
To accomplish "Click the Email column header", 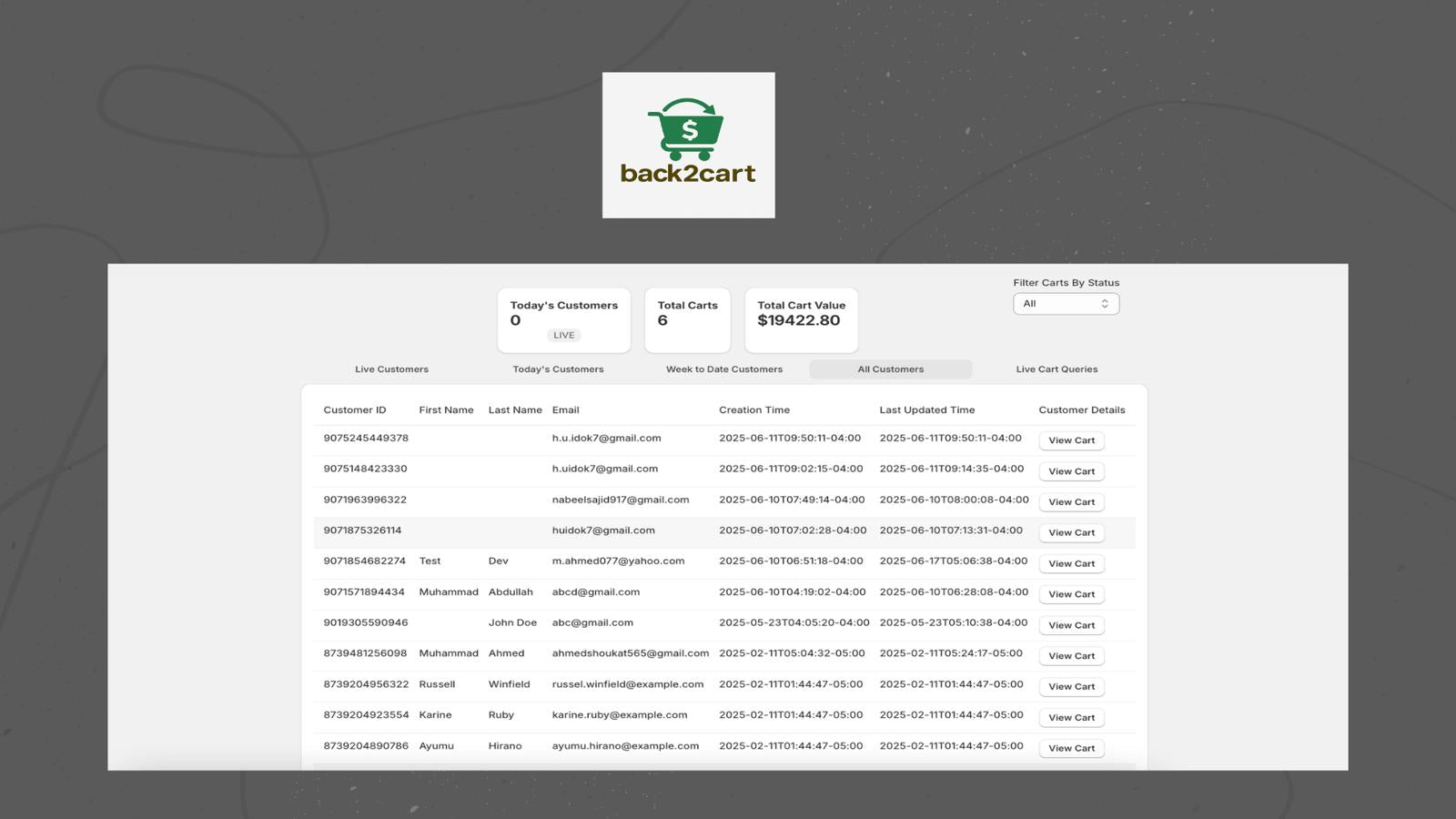I will pyautogui.click(x=565, y=410).
